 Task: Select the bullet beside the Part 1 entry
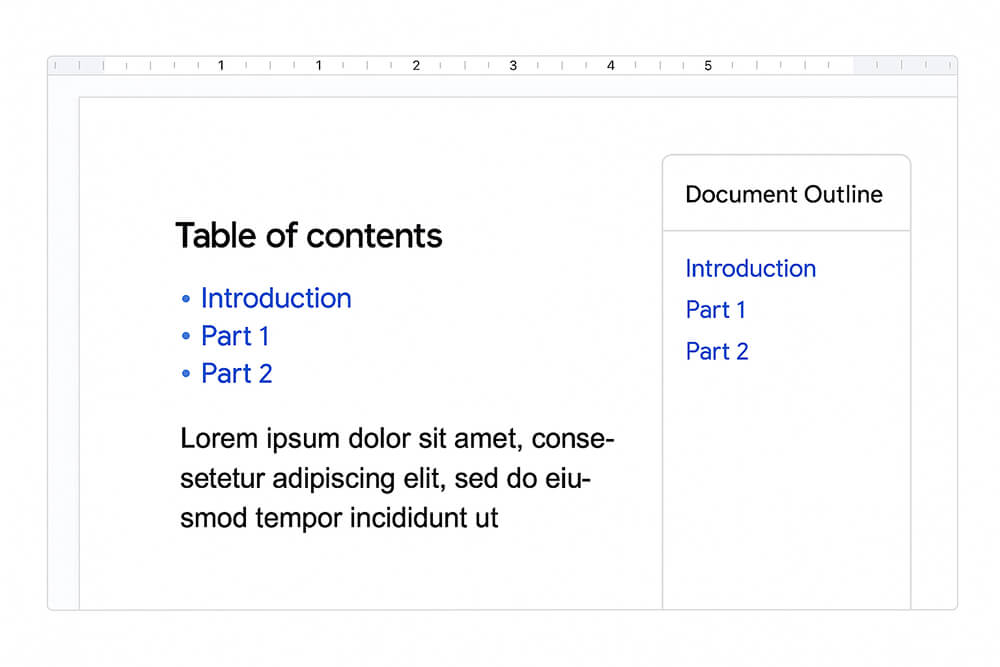coord(186,337)
